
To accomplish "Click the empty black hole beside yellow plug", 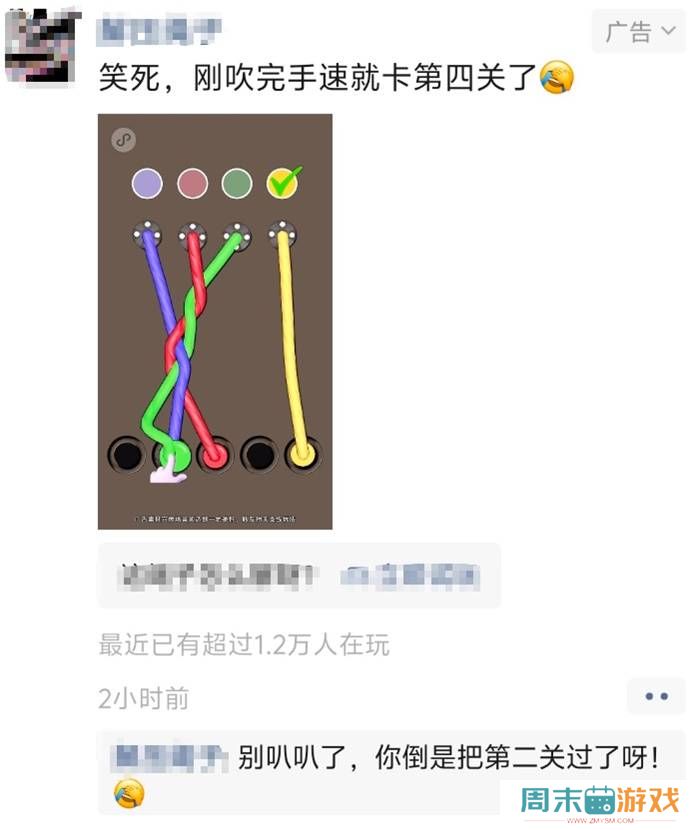I will 258,455.
